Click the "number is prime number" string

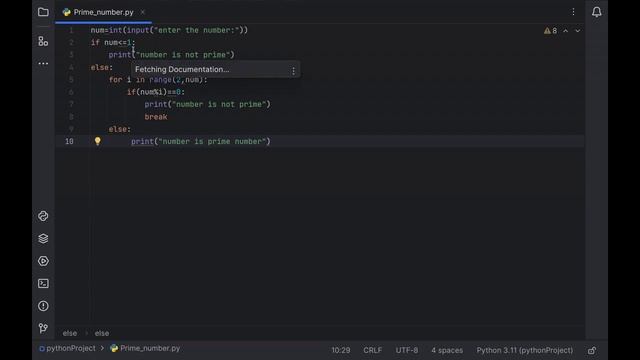[212, 141]
